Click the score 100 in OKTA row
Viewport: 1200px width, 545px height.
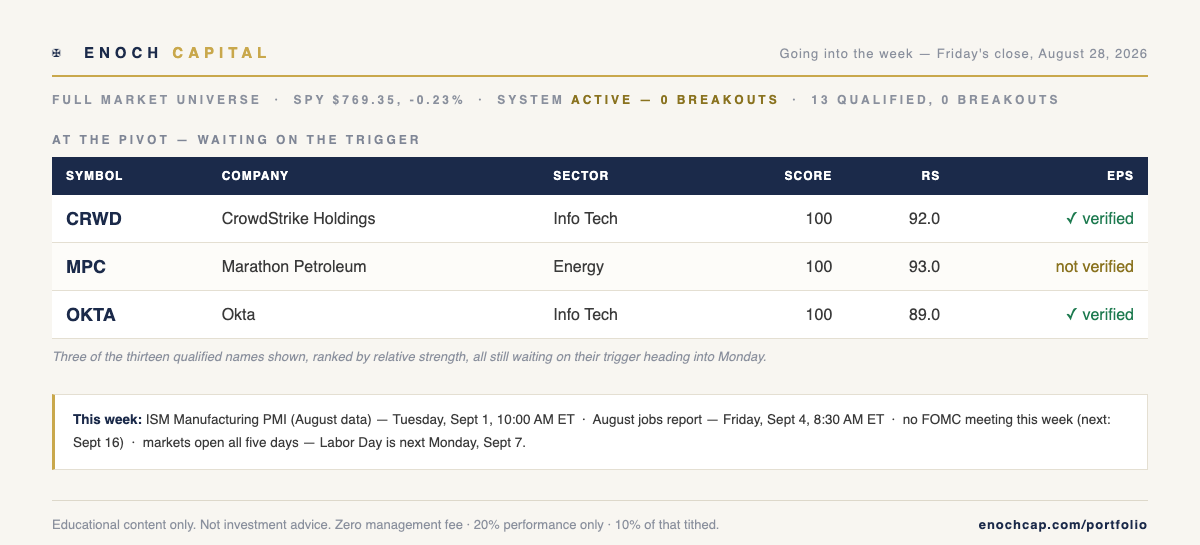pos(819,315)
